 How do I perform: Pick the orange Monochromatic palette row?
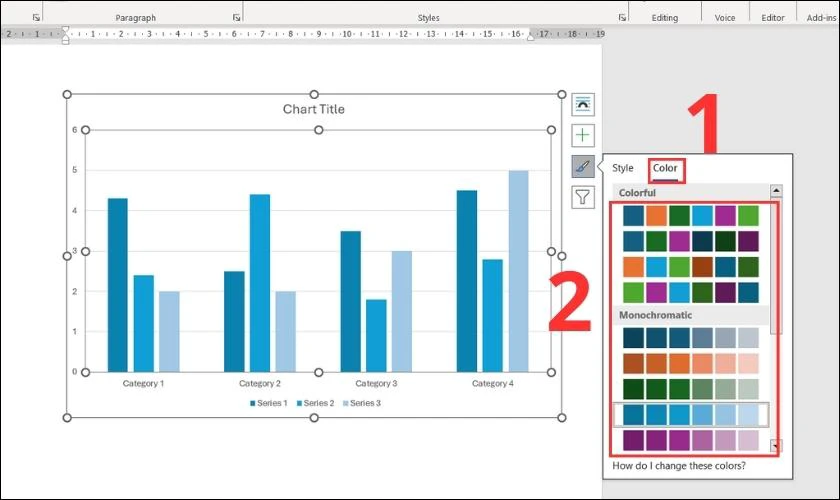pos(691,363)
